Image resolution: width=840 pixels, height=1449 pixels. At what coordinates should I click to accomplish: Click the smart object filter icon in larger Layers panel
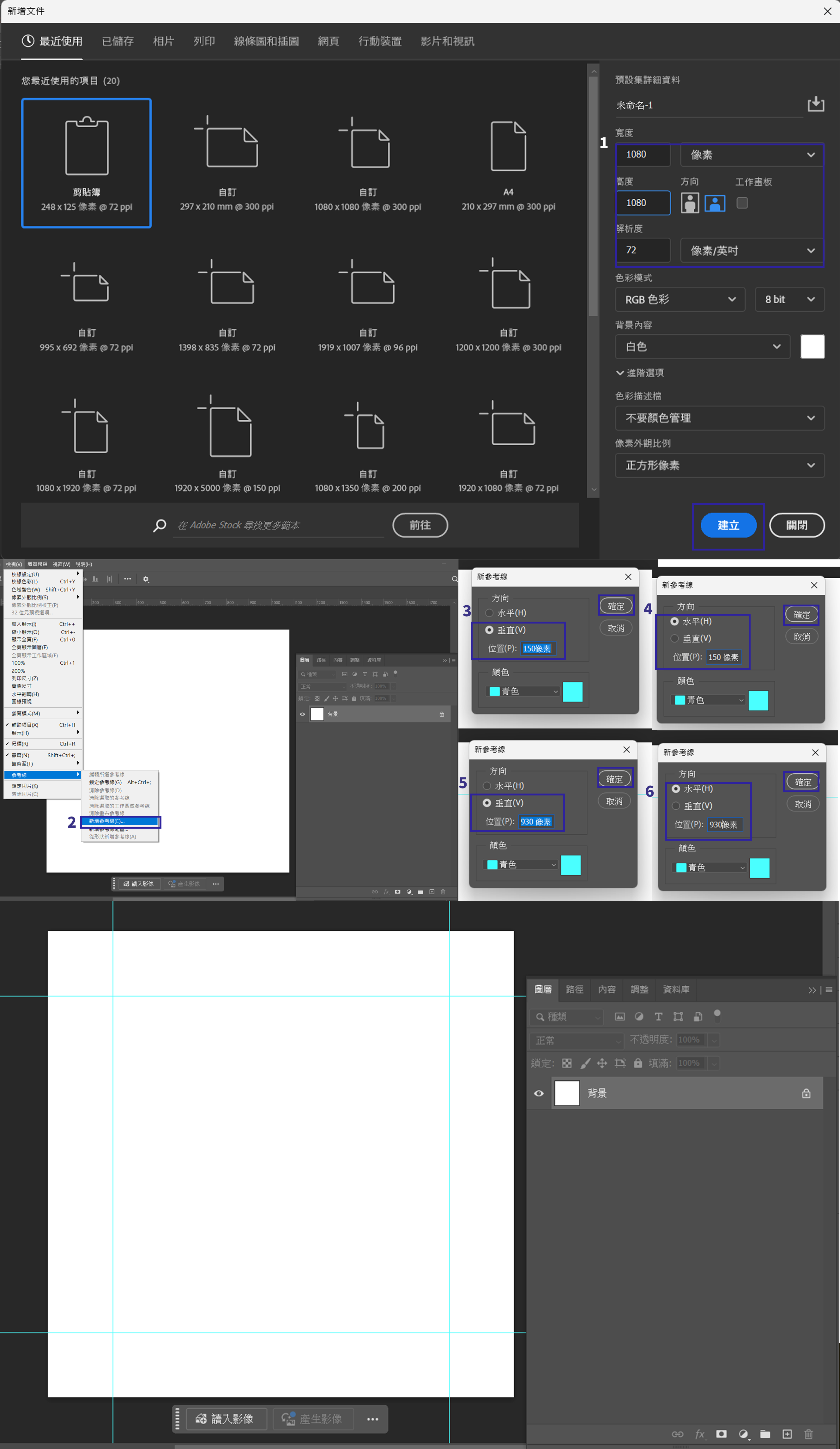698,1017
